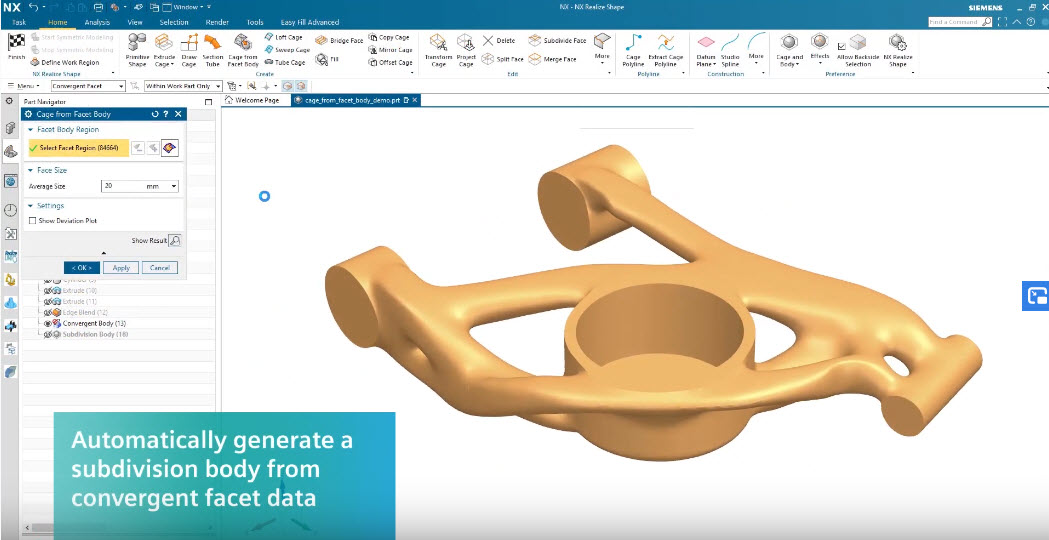Toggle visibility of Subdivision Body (18)
Viewport: 1049px width, 540px height.
47,334
